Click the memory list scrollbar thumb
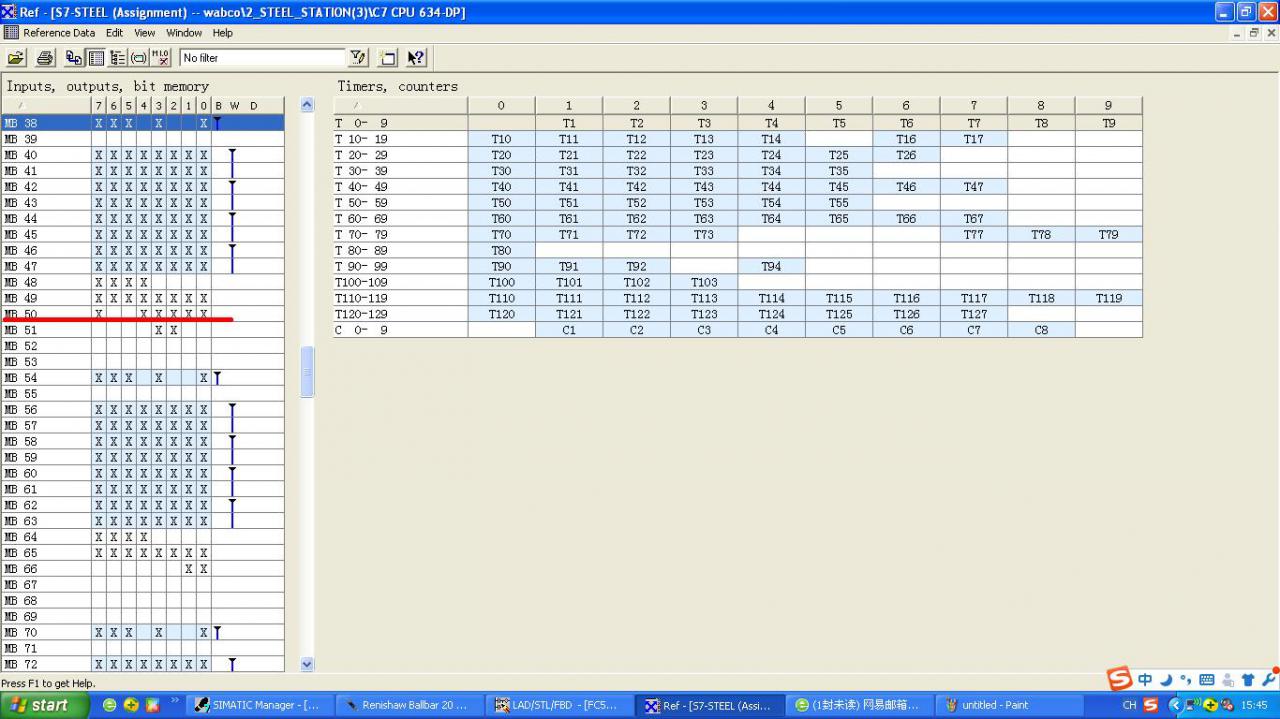 pos(307,372)
